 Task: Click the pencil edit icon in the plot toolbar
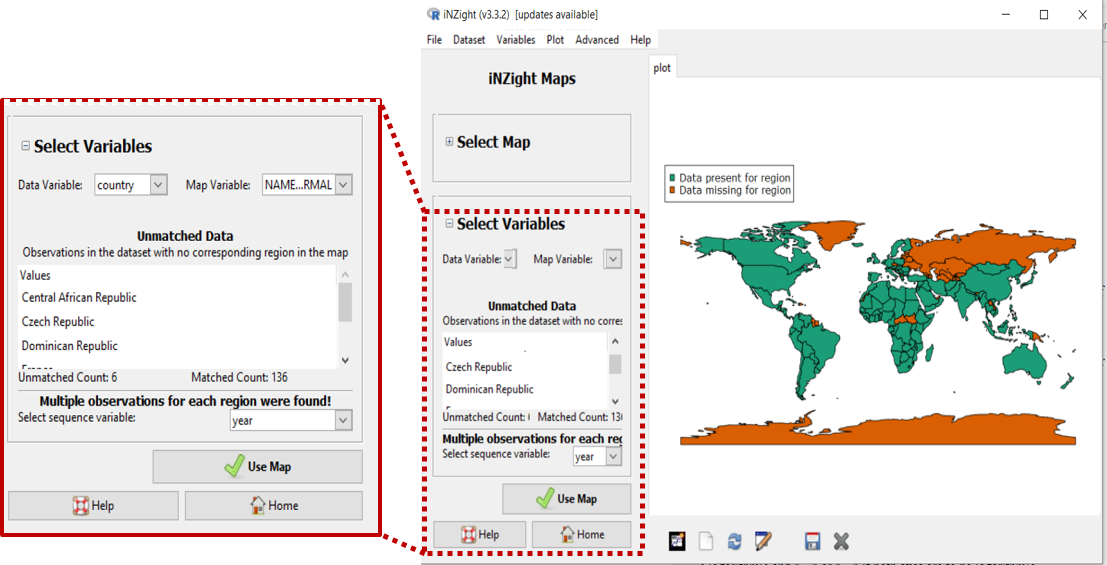tap(763, 542)
